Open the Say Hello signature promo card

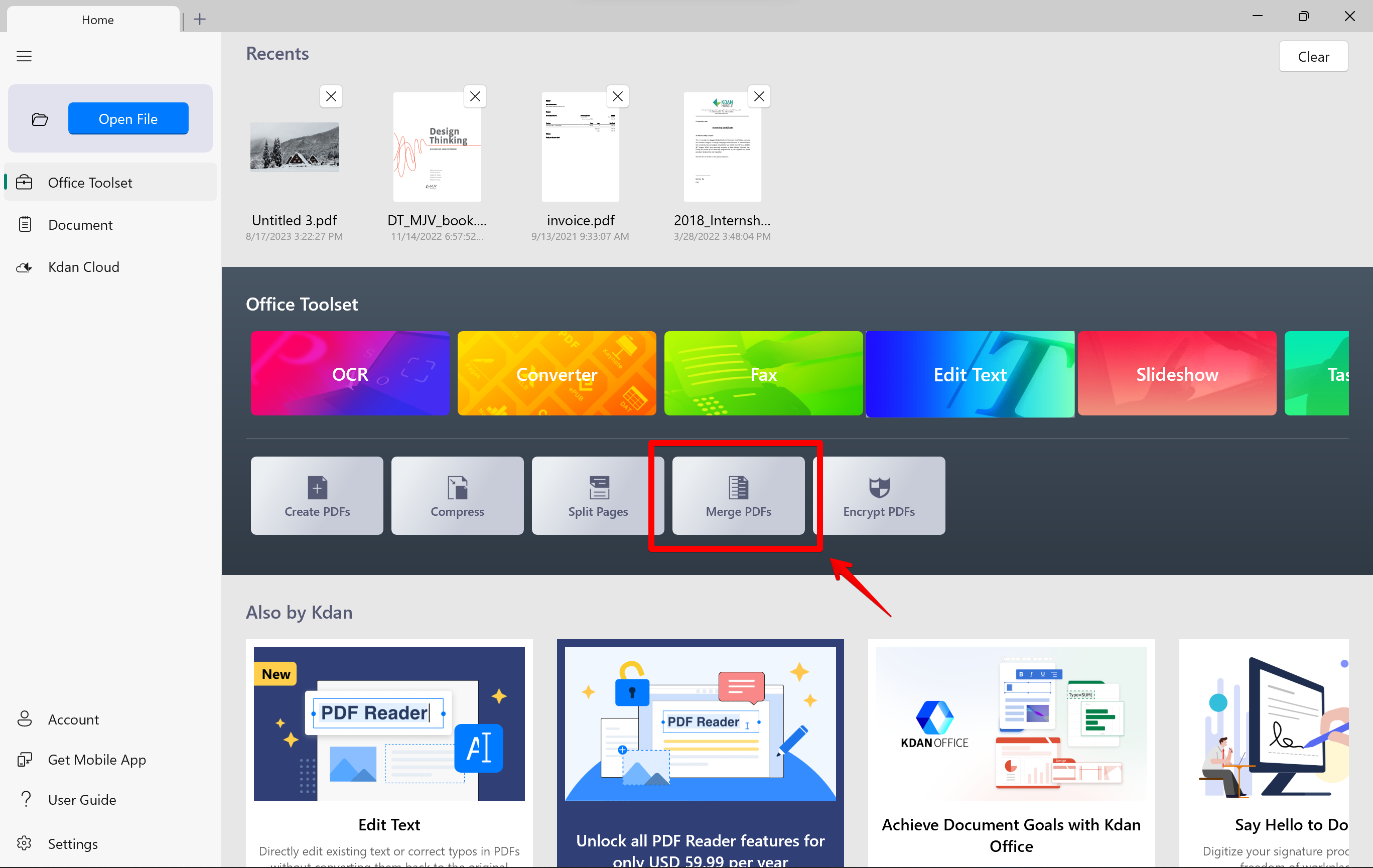[x=1264, y=754]
